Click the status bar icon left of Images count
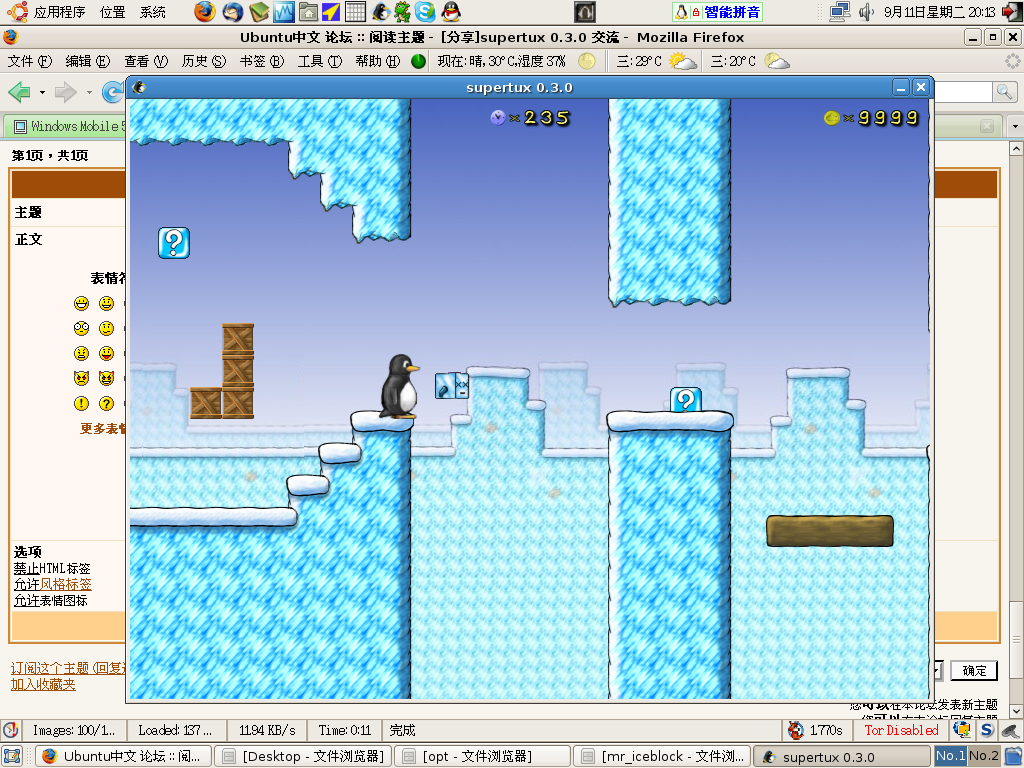Viewport: 1024px width, 768px height. point(10,730)
